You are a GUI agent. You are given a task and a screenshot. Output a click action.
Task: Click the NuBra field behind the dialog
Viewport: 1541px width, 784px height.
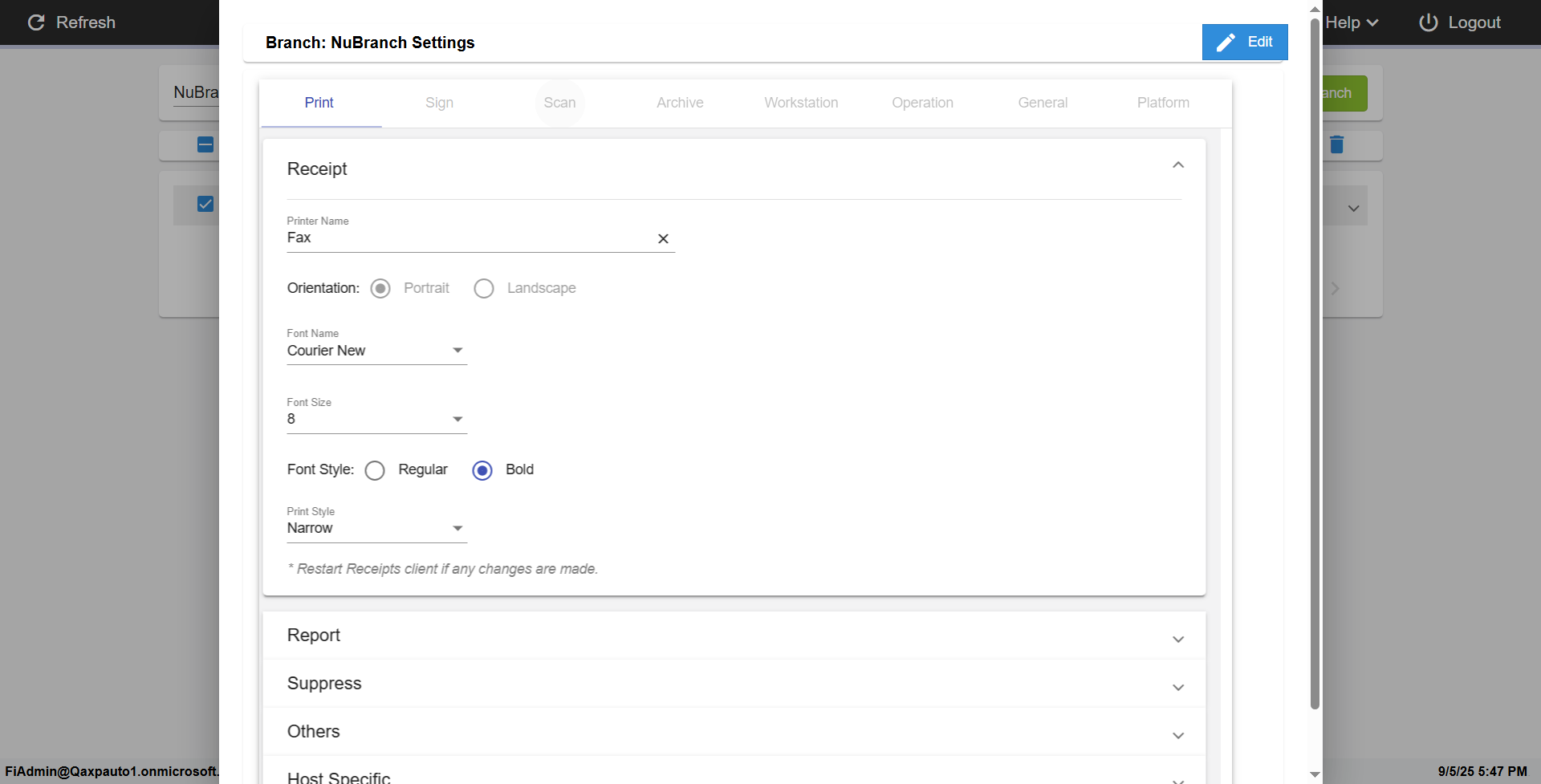click(196, 93)
